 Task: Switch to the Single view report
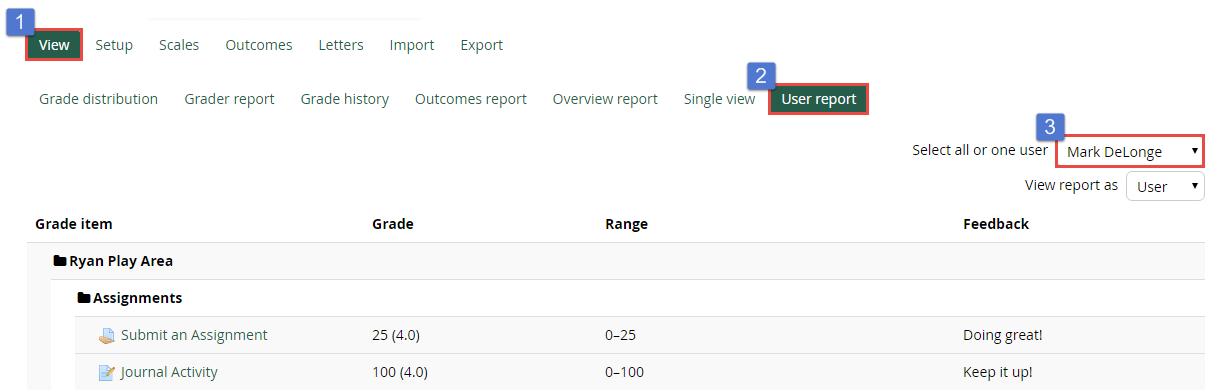pyautogui.click(x=720, y=99)
